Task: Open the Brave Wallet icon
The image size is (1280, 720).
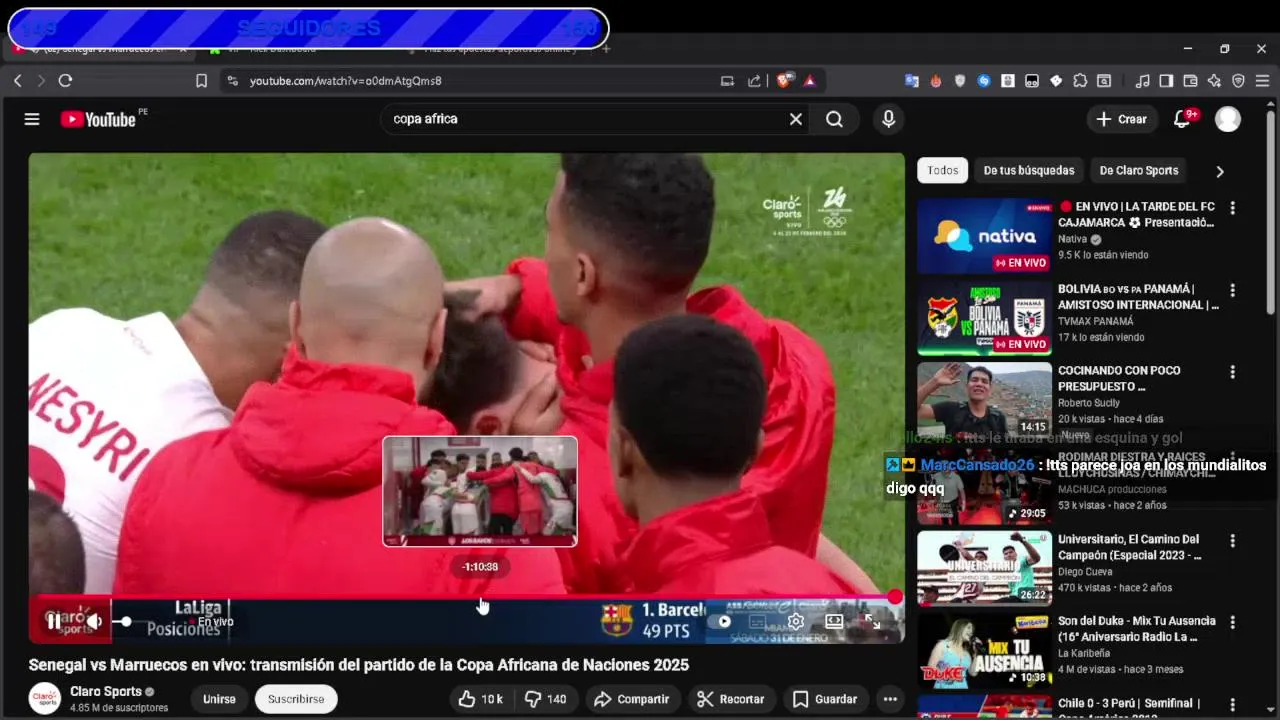Action: point(1190,81)
